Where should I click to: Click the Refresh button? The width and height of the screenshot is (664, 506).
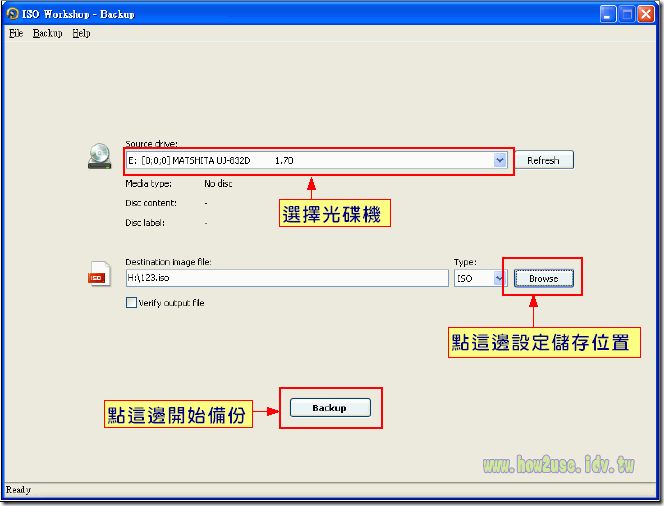click(x=544, y=160)
